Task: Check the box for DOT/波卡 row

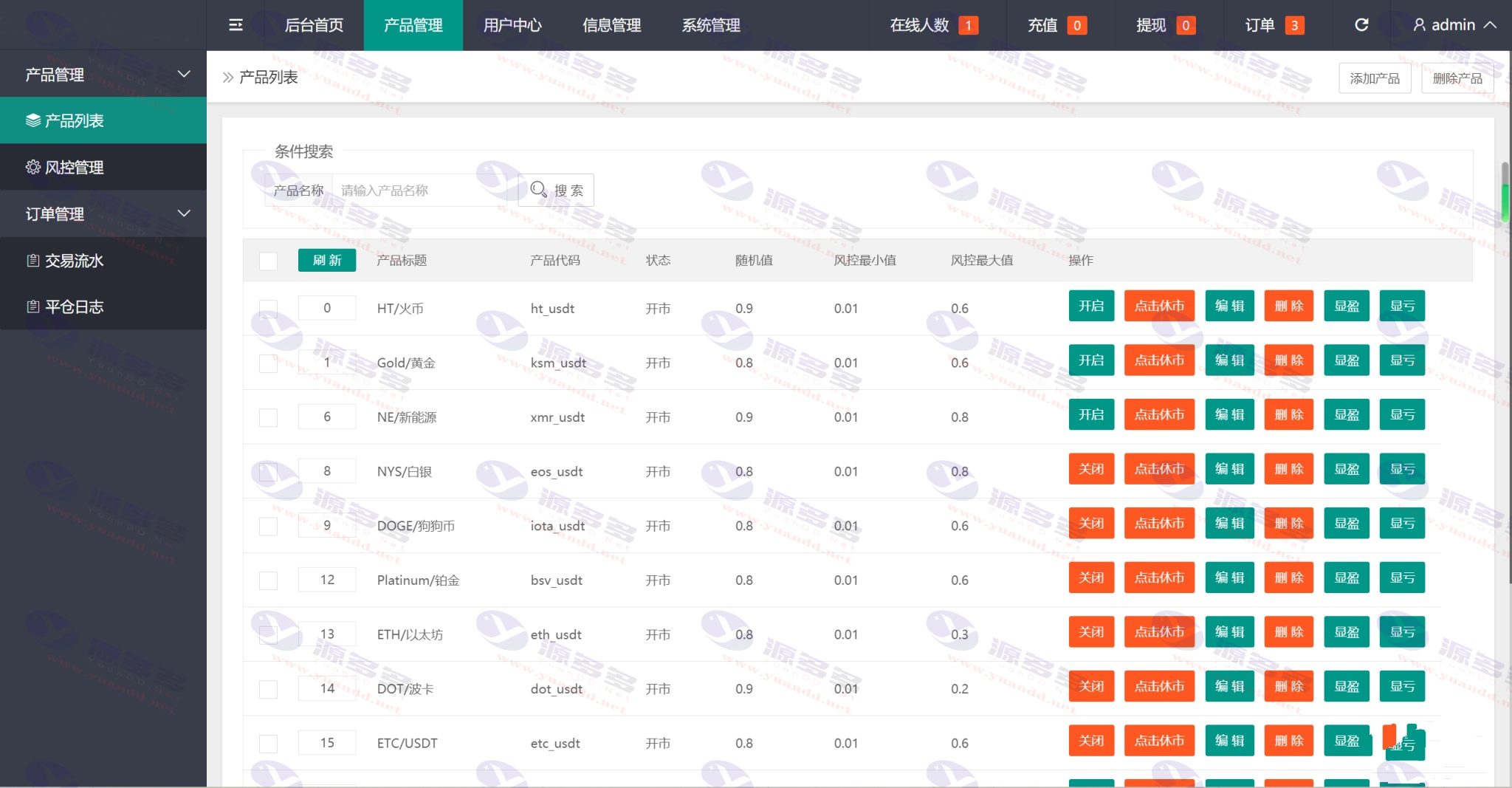Action: click(268, 689)
